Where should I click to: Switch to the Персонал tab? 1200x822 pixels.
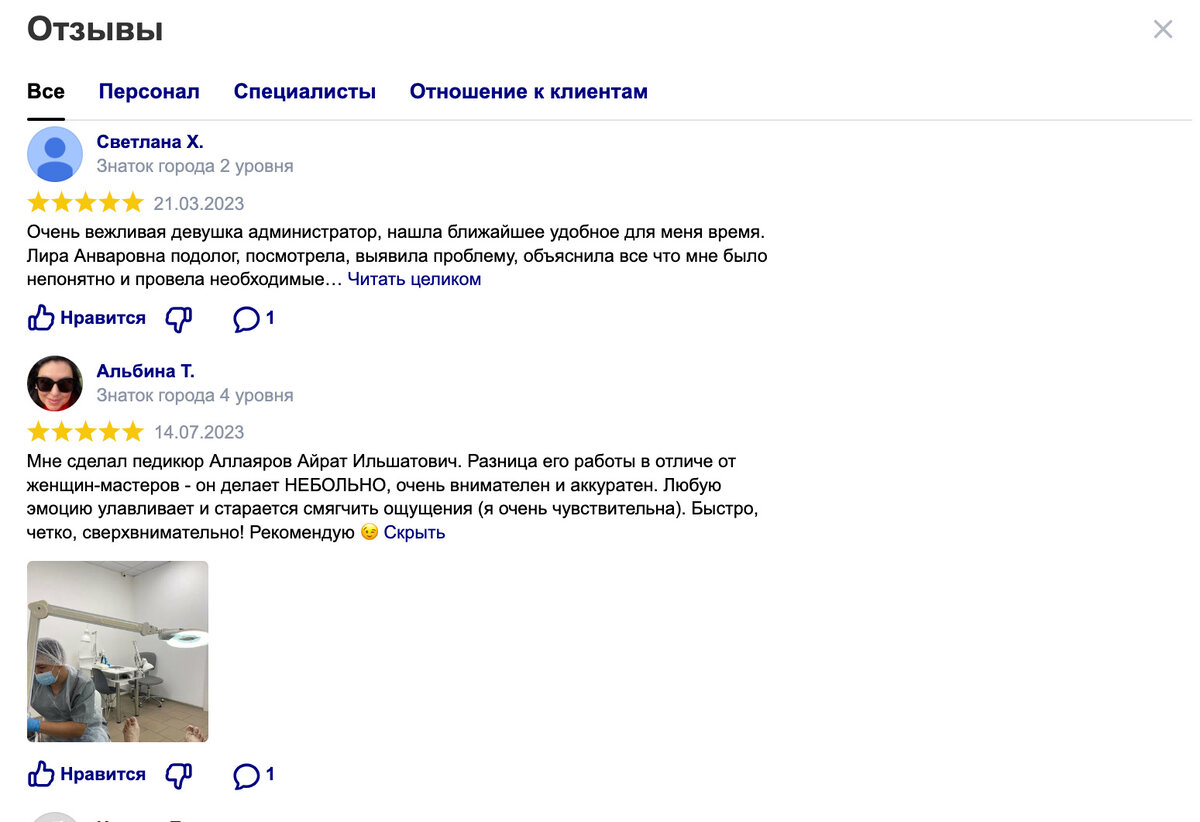coord(148,91)
